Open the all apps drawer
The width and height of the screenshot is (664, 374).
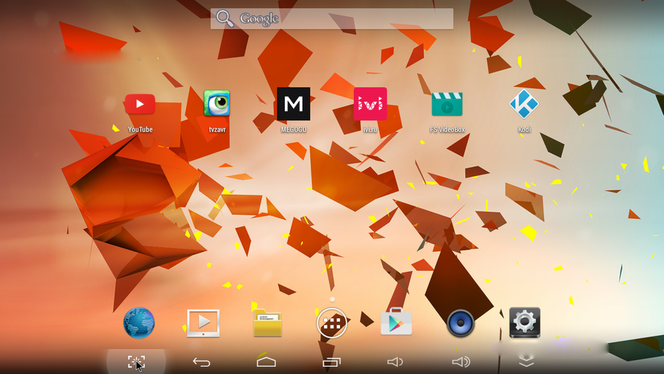tap(332, 323)
